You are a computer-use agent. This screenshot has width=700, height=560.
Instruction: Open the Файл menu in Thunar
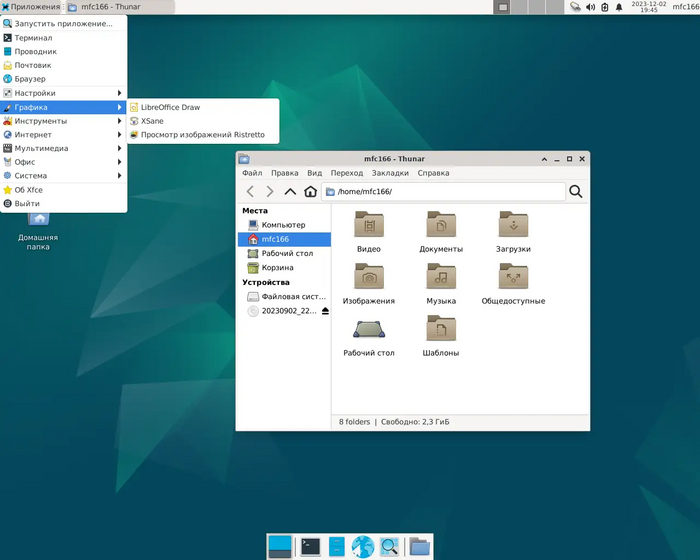(x=252, y=173)
